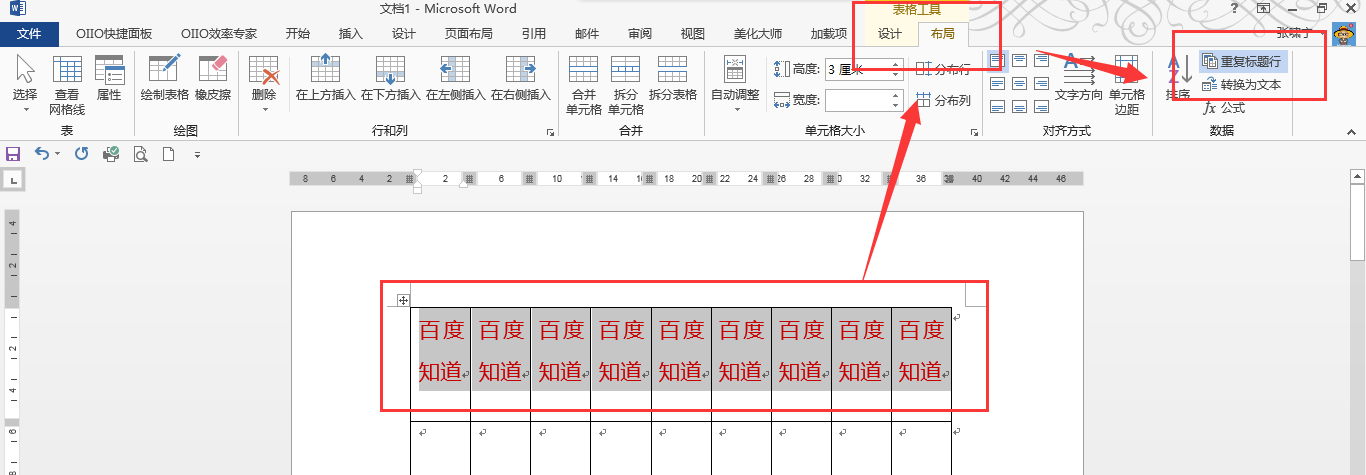Toggle 查看网格线 (View Gridlines)
Viewport: 1366px width, 475px height.
[67, 84]
